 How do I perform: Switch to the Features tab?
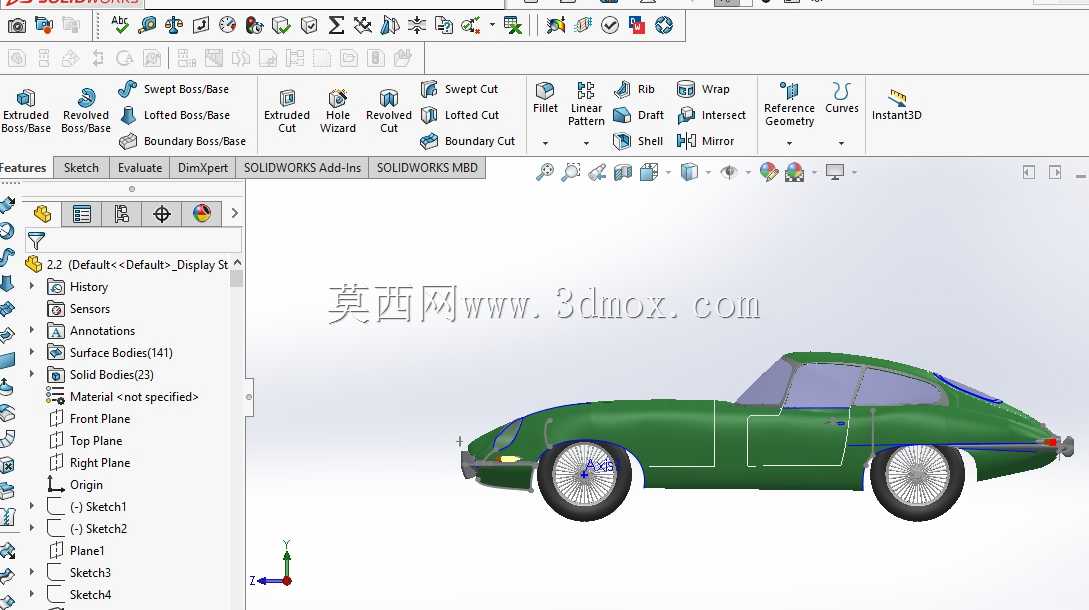click(24, 167)
